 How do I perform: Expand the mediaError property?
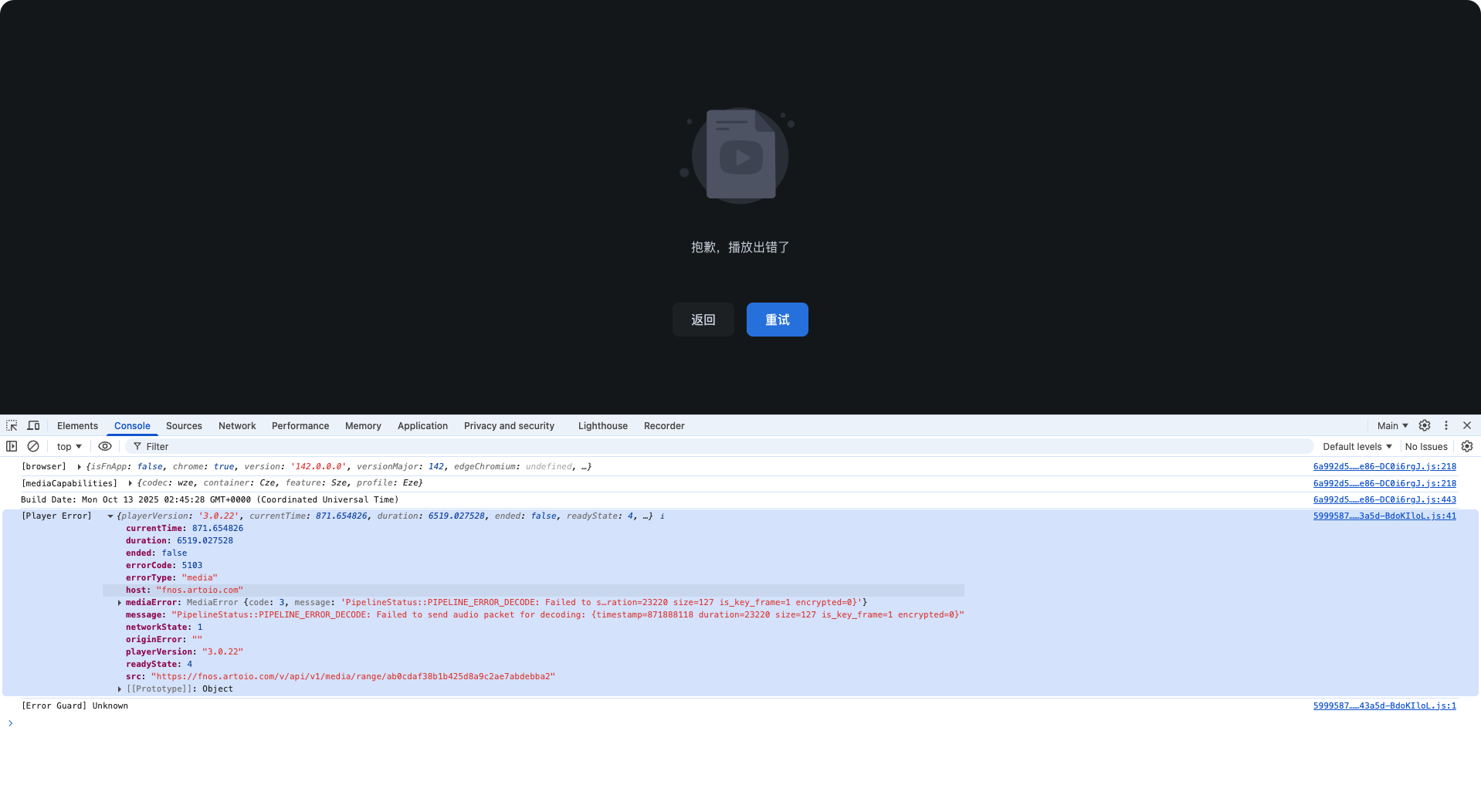pos(119,603)
